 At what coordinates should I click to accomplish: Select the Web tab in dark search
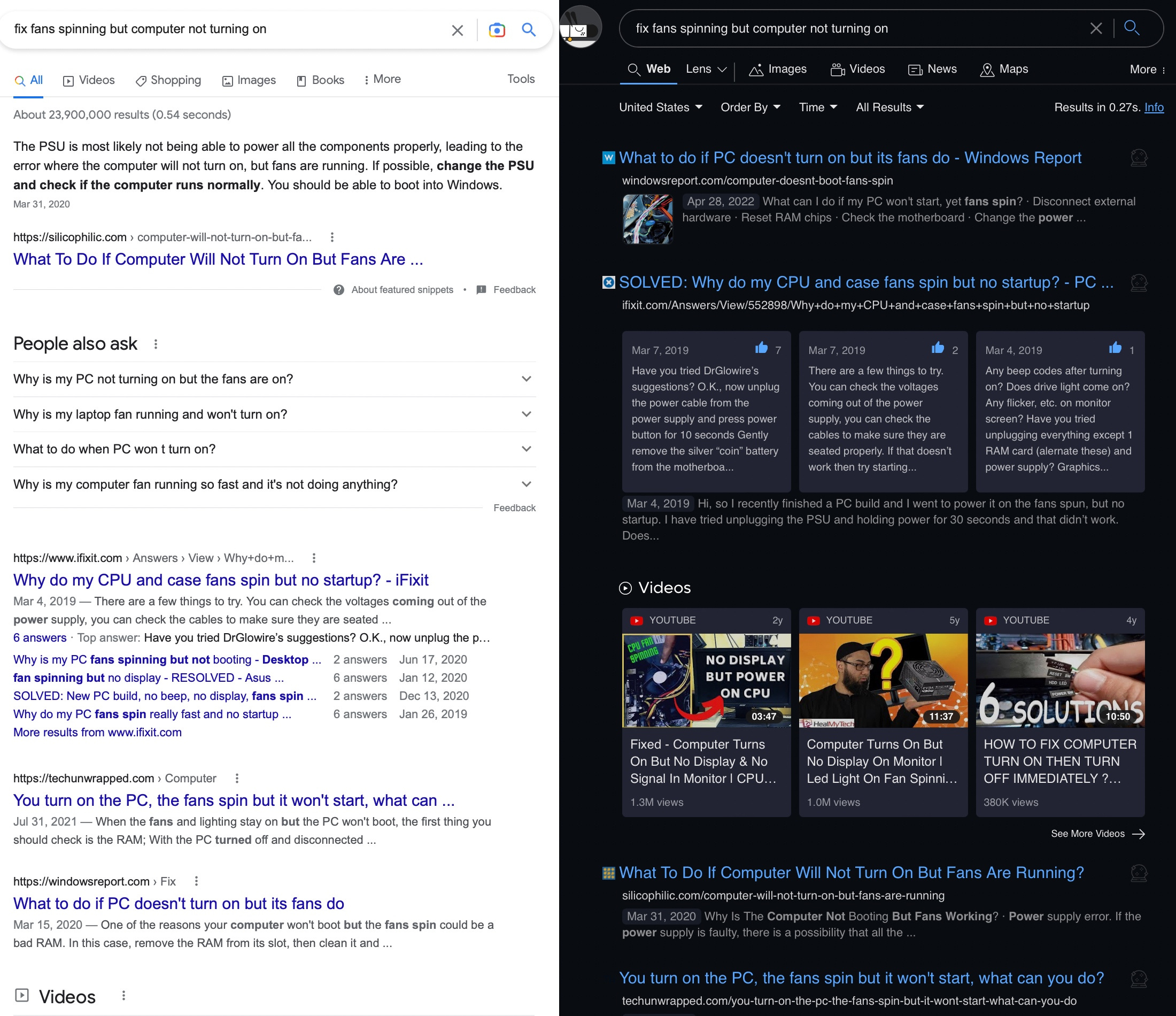(x=649, y=70)
